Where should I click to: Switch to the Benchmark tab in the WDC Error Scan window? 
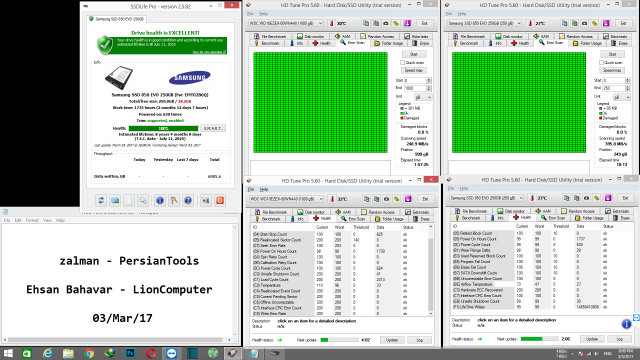point(267,43)
